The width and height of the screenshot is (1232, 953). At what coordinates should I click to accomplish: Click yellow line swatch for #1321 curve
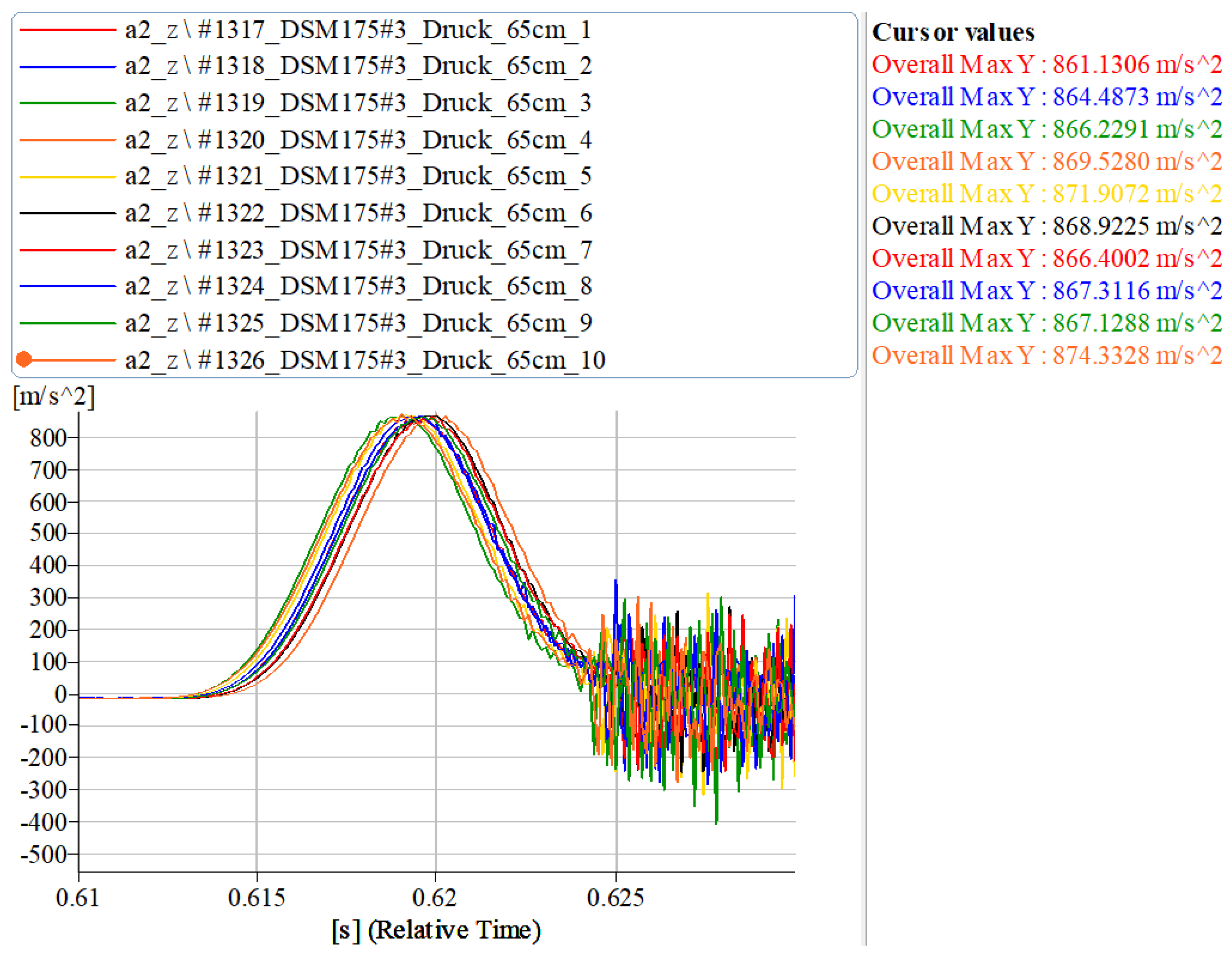(x=68, y=177)
